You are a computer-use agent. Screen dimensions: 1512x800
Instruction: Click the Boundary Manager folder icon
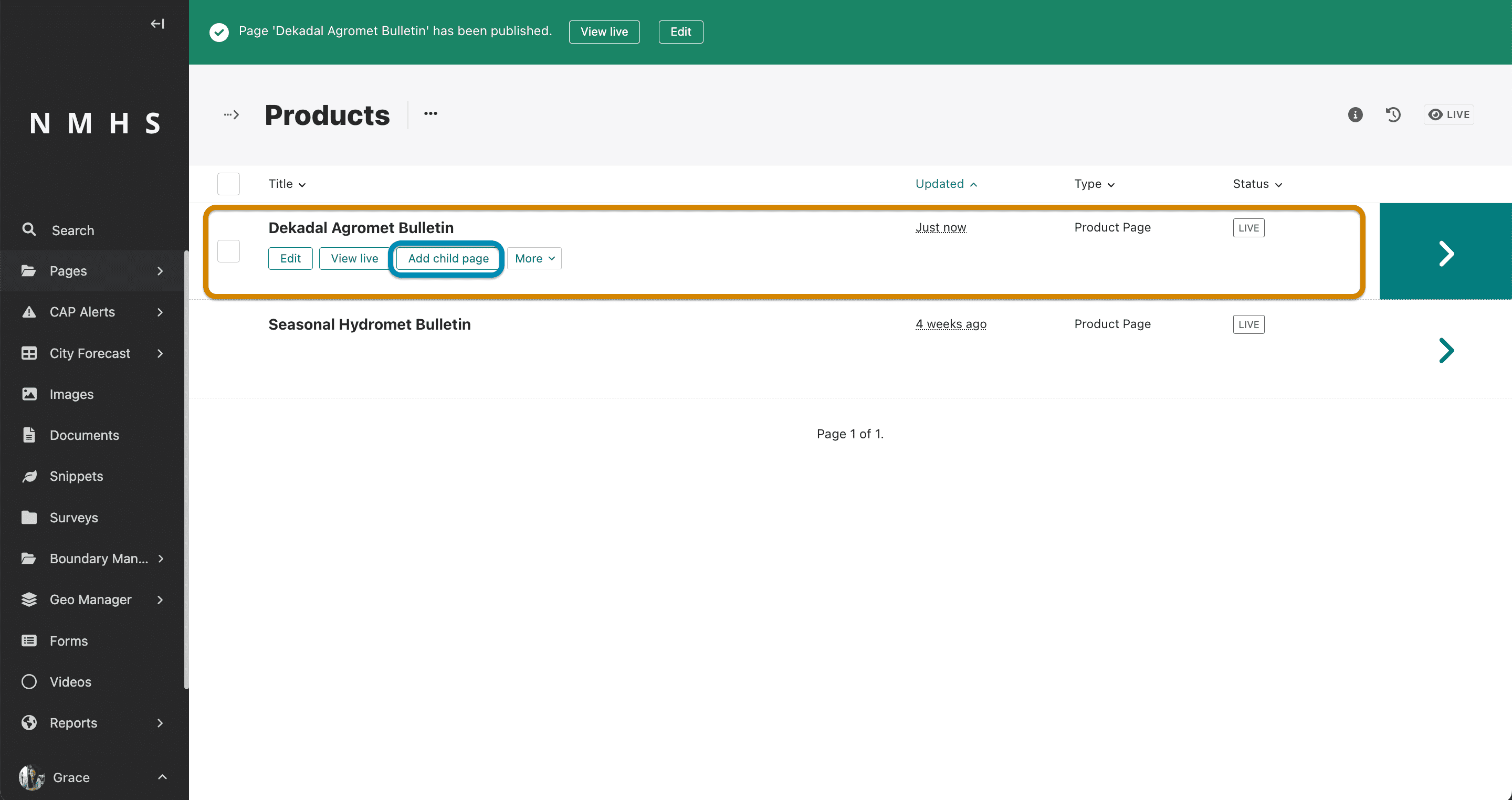click(x=29, y=558)
